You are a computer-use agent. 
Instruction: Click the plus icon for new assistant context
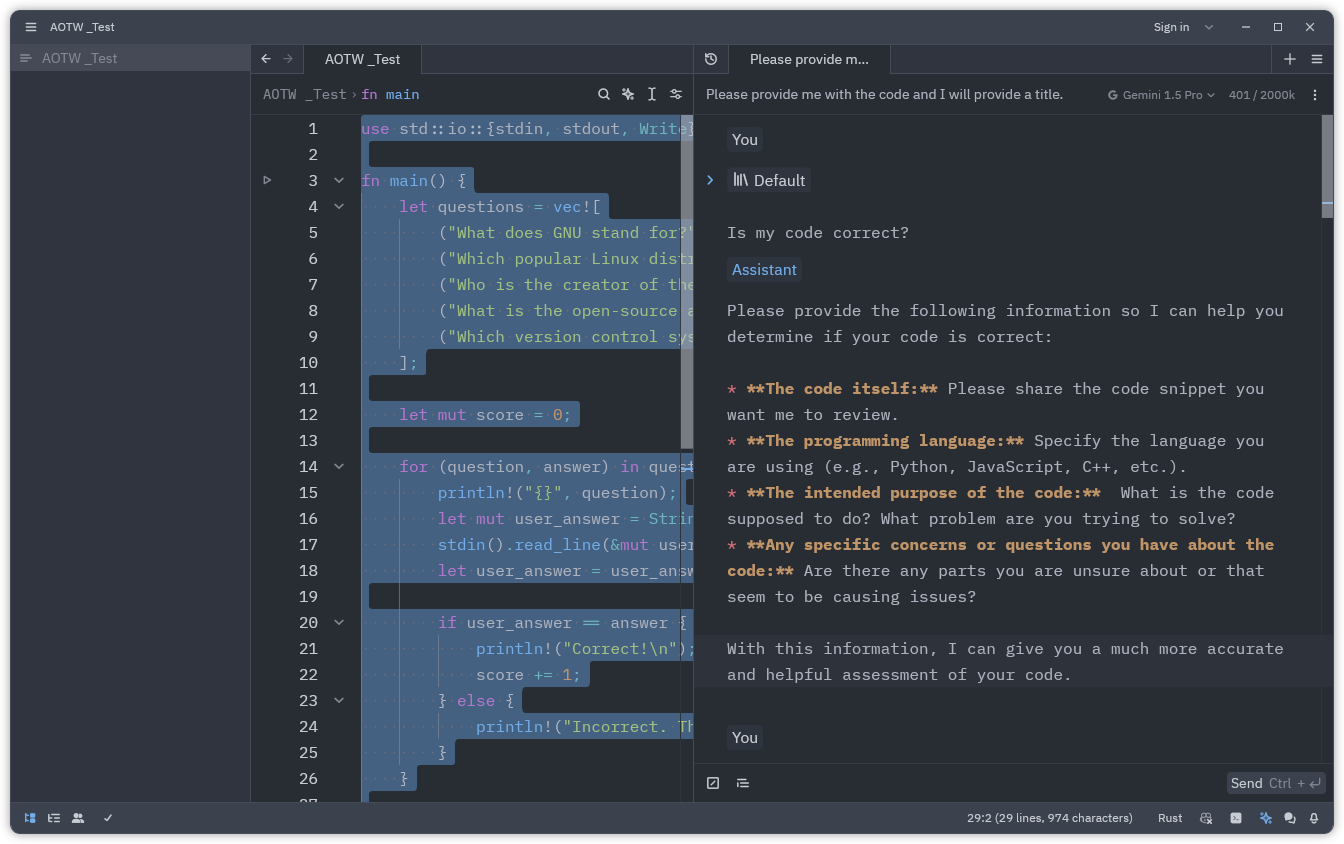1290,59
